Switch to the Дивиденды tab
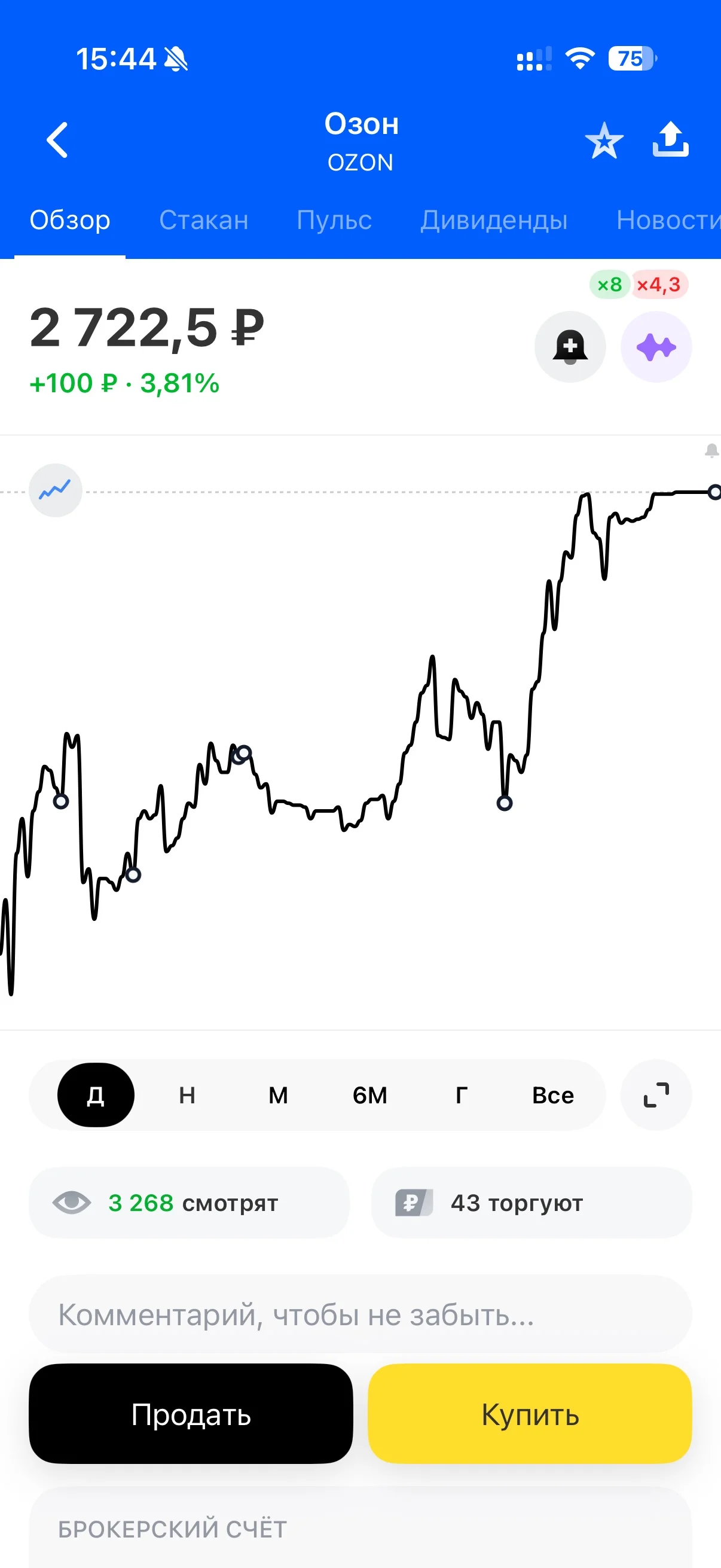This screenshot has height=1568, width=721. pos(493,220)
